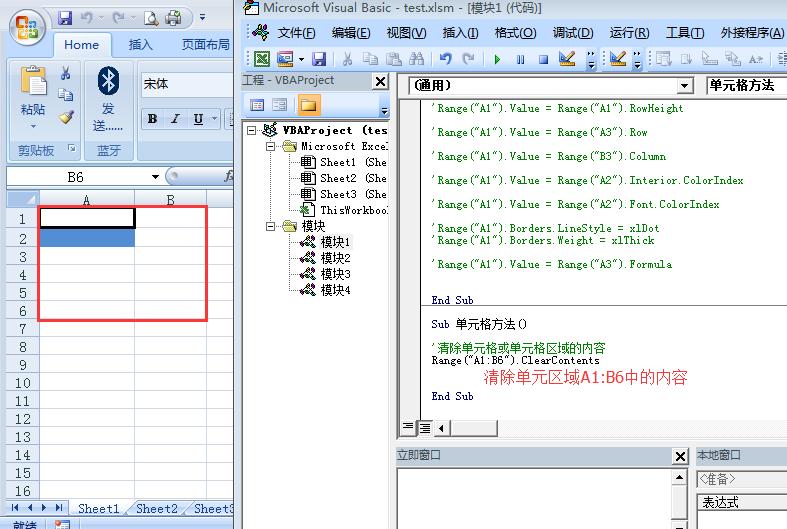Screen dimensions: 787x529
Task: Switch to Sheet2 tab
Action: [157, 508]
